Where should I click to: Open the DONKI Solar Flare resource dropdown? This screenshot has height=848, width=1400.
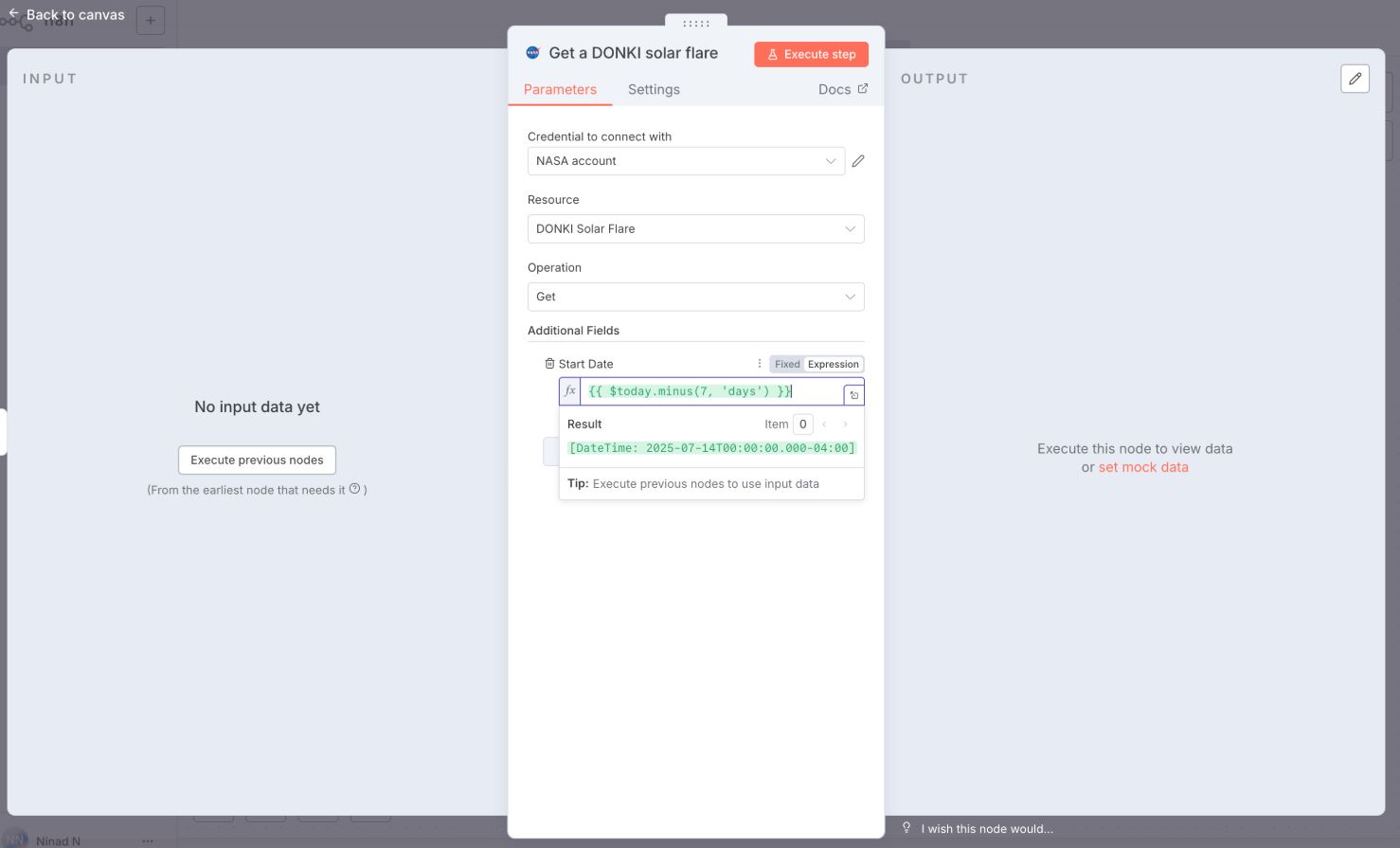pyautogui.click(x=695, y=228)
